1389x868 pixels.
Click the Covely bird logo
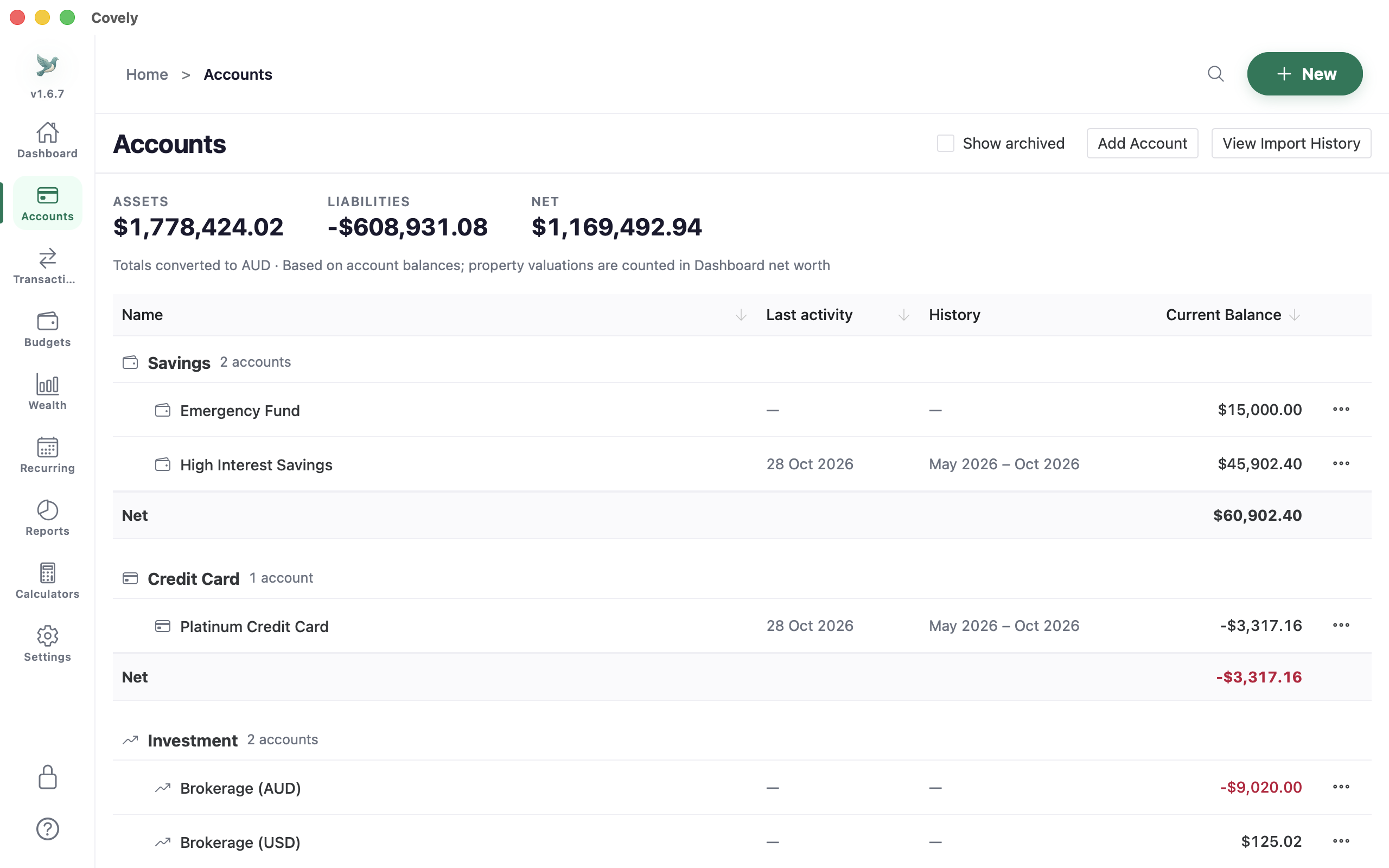coord(47,66)
